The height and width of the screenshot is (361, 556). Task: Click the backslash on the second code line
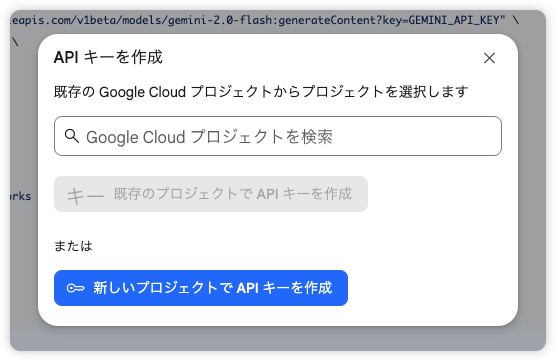(15, 42)
